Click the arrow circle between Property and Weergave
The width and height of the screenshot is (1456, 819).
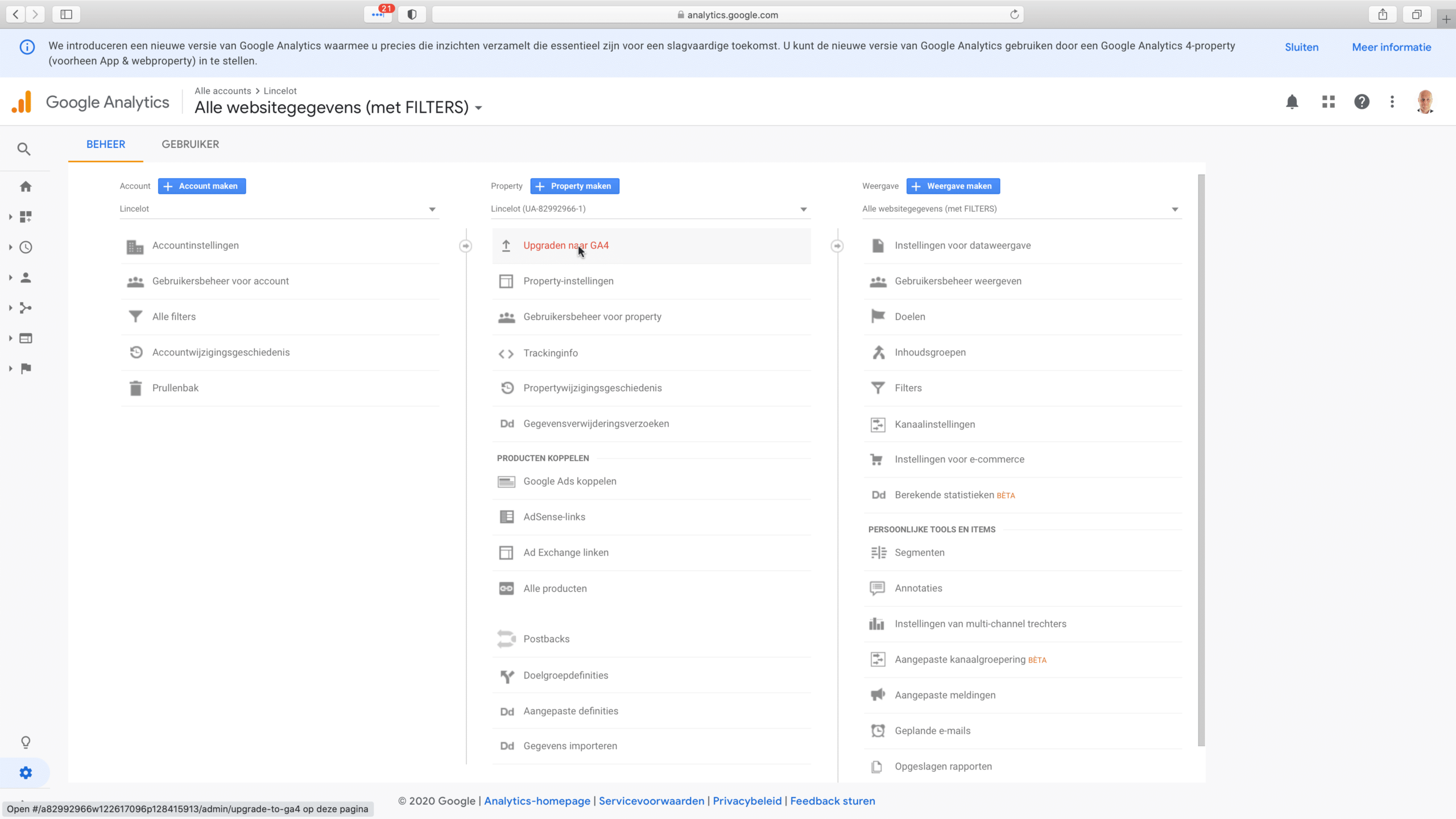[x=837, y=246]
